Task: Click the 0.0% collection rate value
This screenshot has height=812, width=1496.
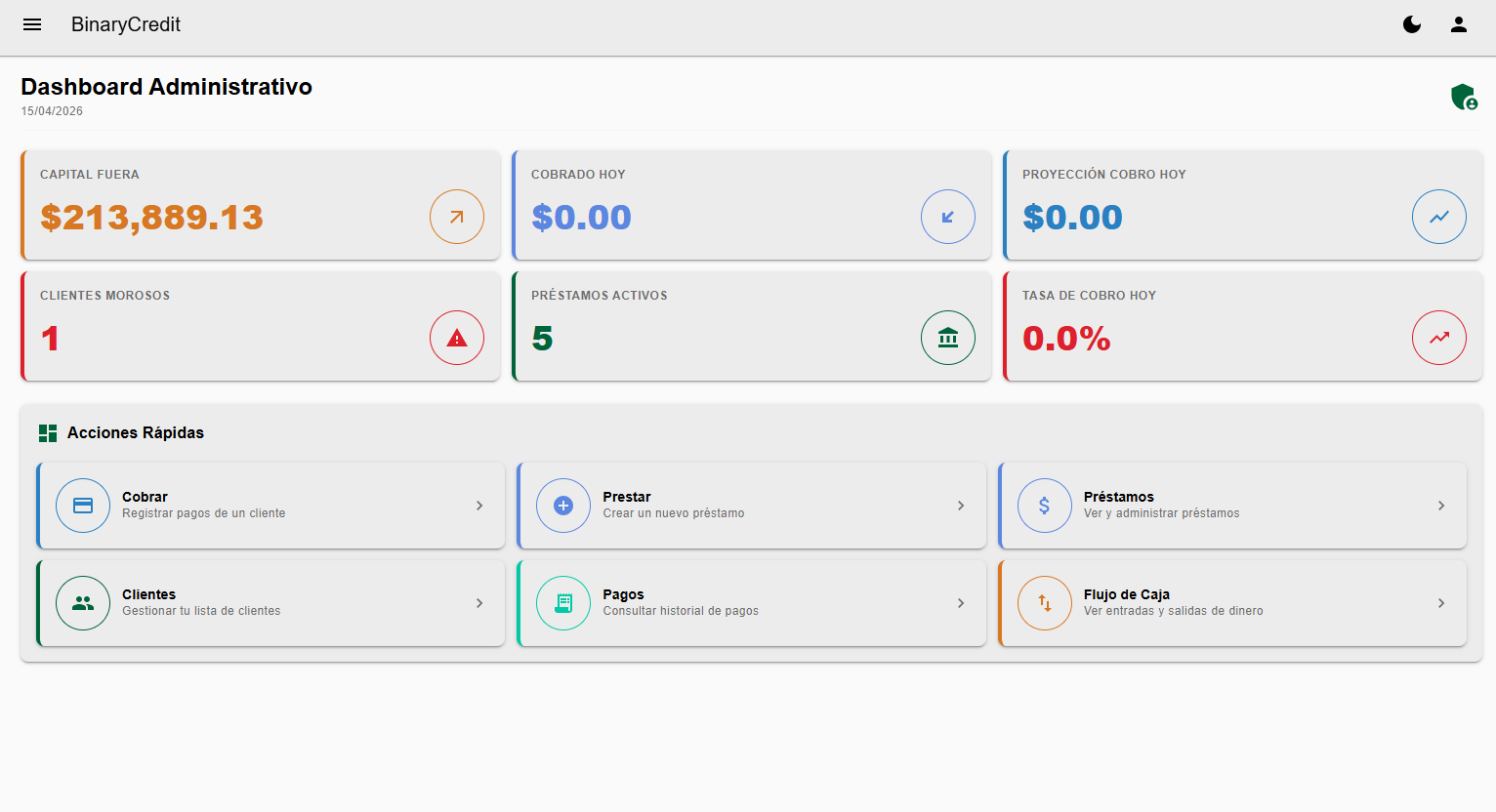Action: (x=1066, y=339)
